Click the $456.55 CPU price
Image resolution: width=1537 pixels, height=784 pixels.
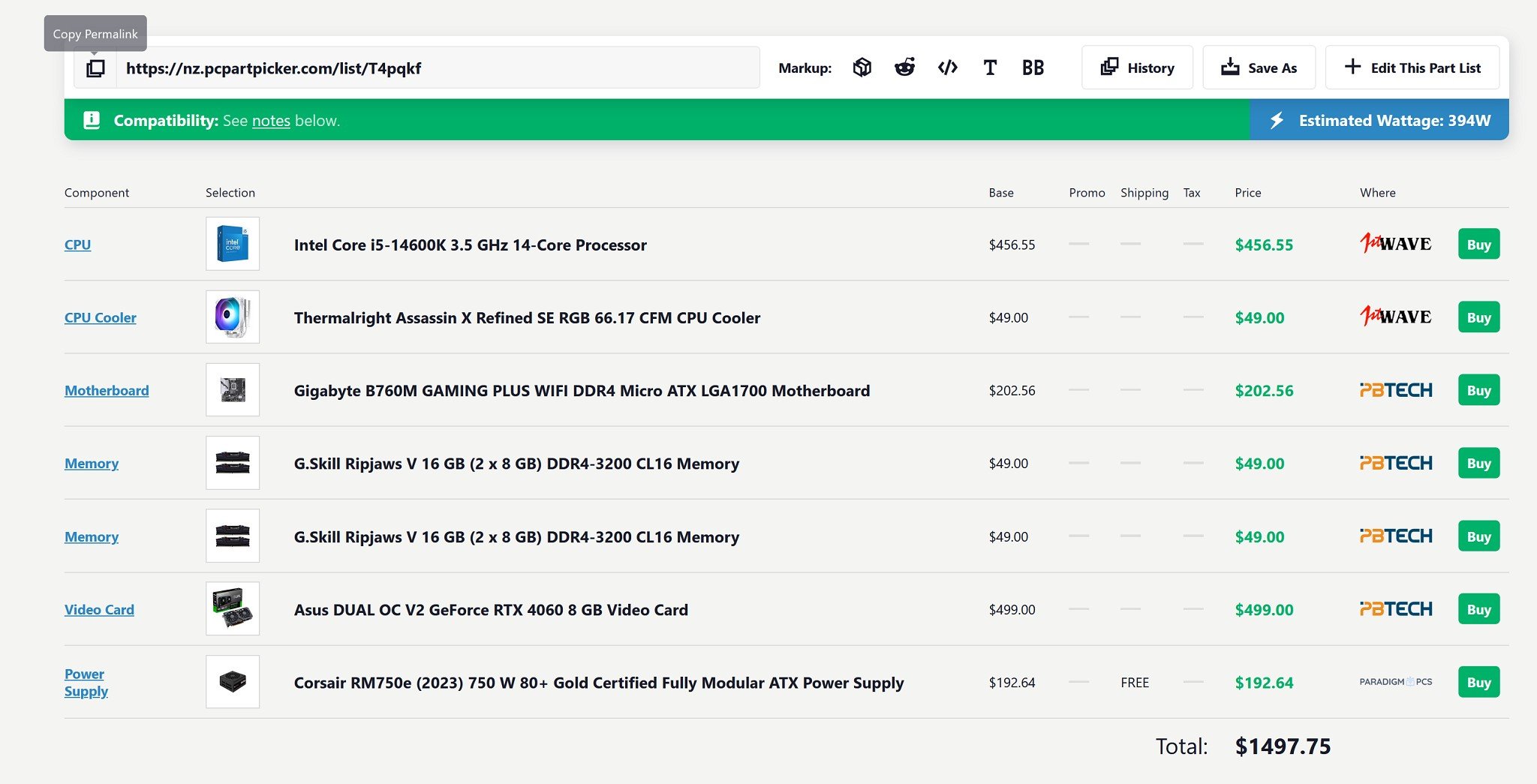[x=1264, y=245]
